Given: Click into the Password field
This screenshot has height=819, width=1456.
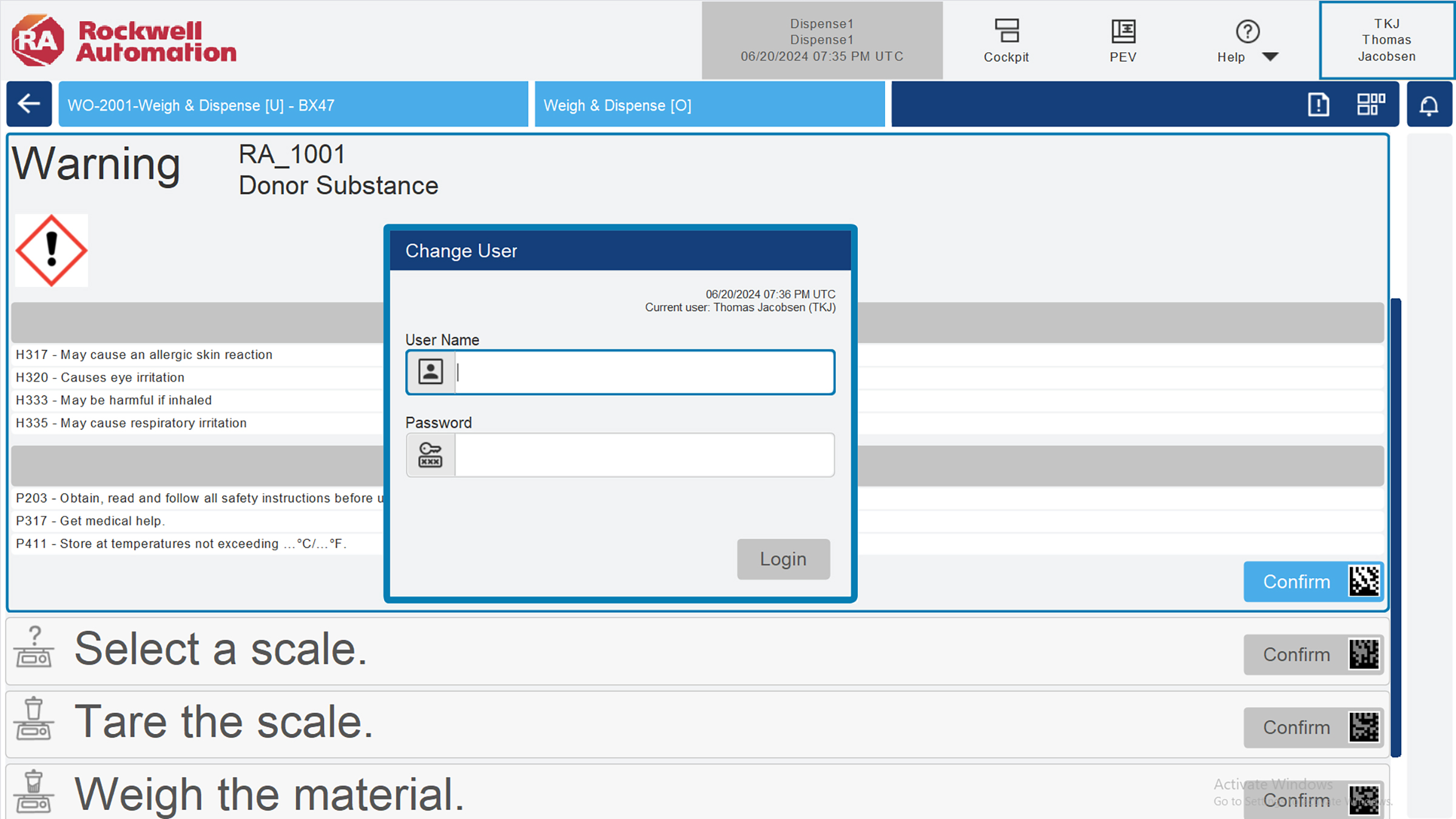Looking at the screenshot, I should tap(644, 455).
